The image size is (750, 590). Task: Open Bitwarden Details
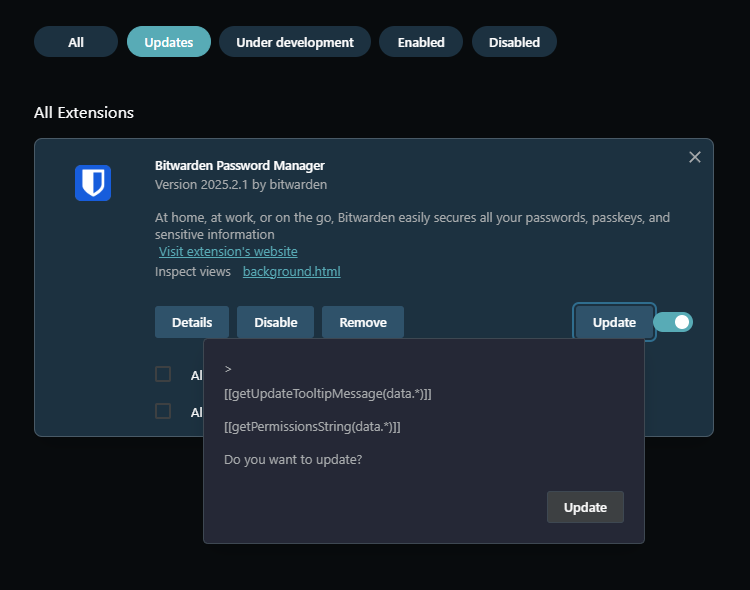[x=192, y=322]
